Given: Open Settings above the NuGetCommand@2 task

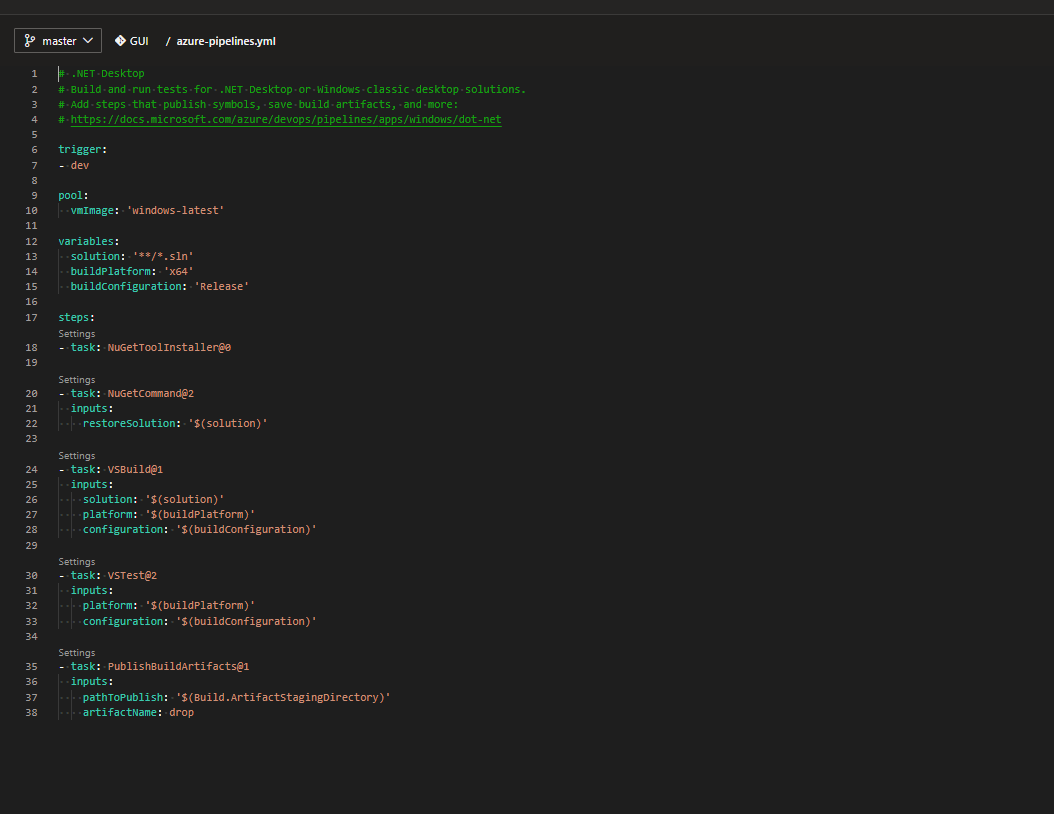Looking at the screenshot, I should click(x=77, y=380).
